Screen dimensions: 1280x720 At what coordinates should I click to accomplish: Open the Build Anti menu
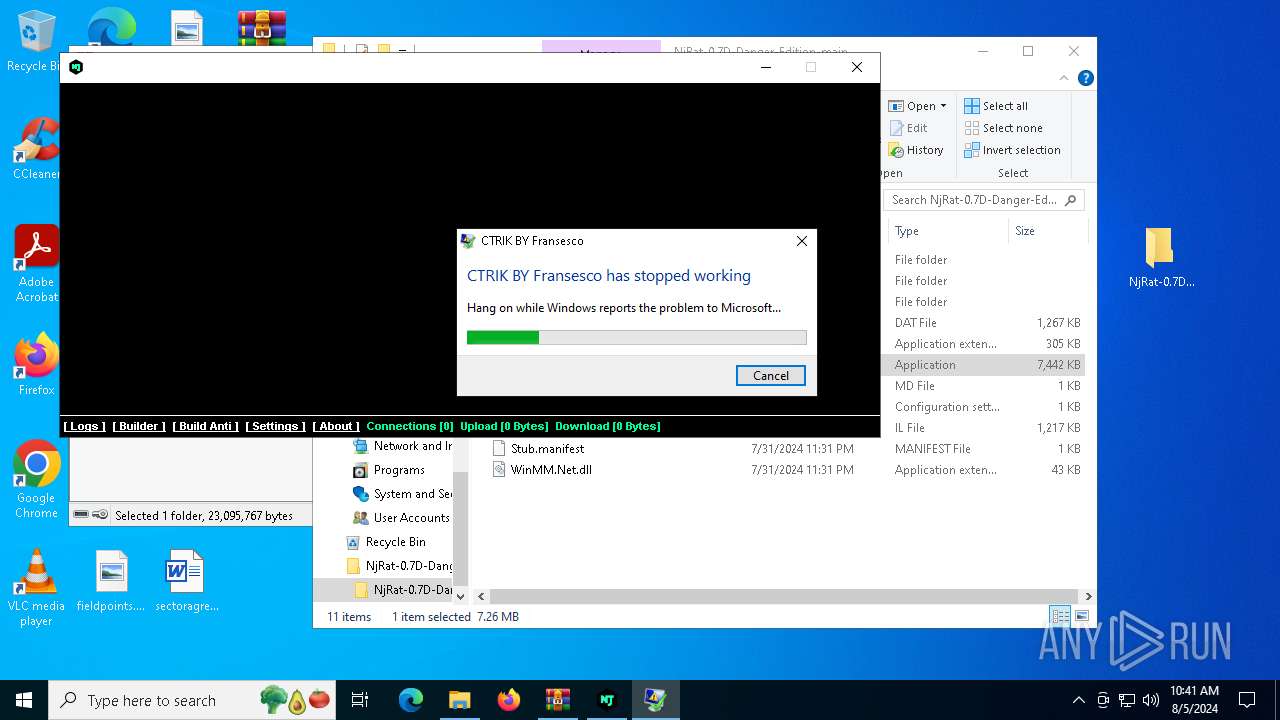[205, 426]
